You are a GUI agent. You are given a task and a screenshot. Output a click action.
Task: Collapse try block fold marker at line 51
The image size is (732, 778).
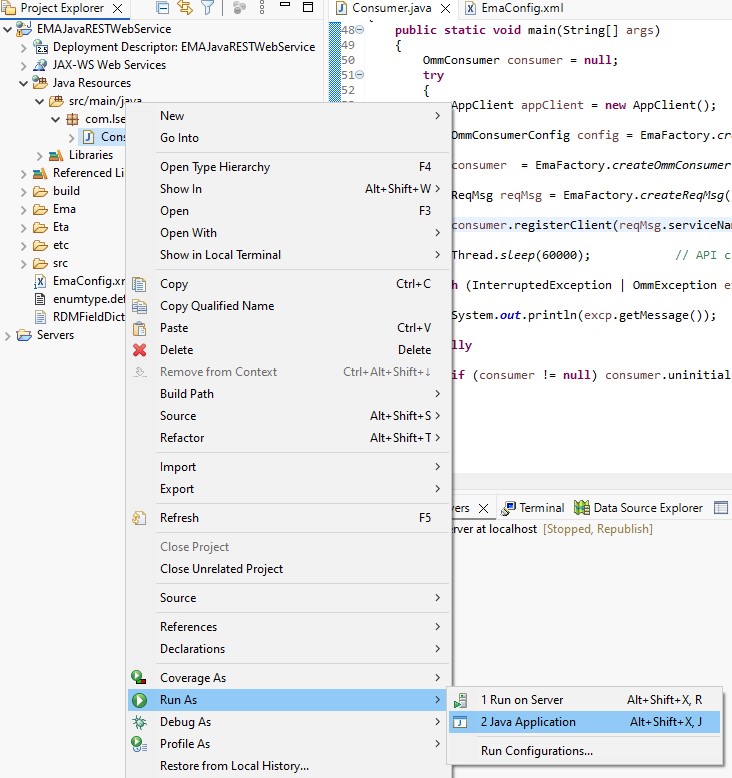pyautogui.click(x=360, y=75)
